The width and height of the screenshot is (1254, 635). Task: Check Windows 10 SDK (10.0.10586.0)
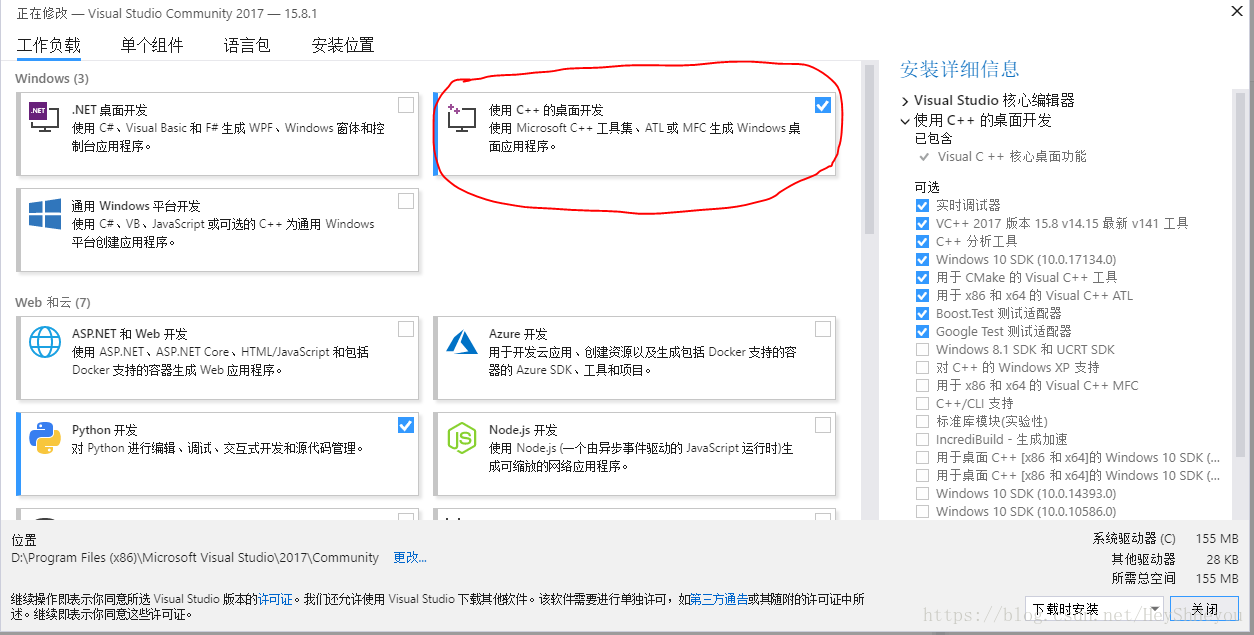coord(922,511)
